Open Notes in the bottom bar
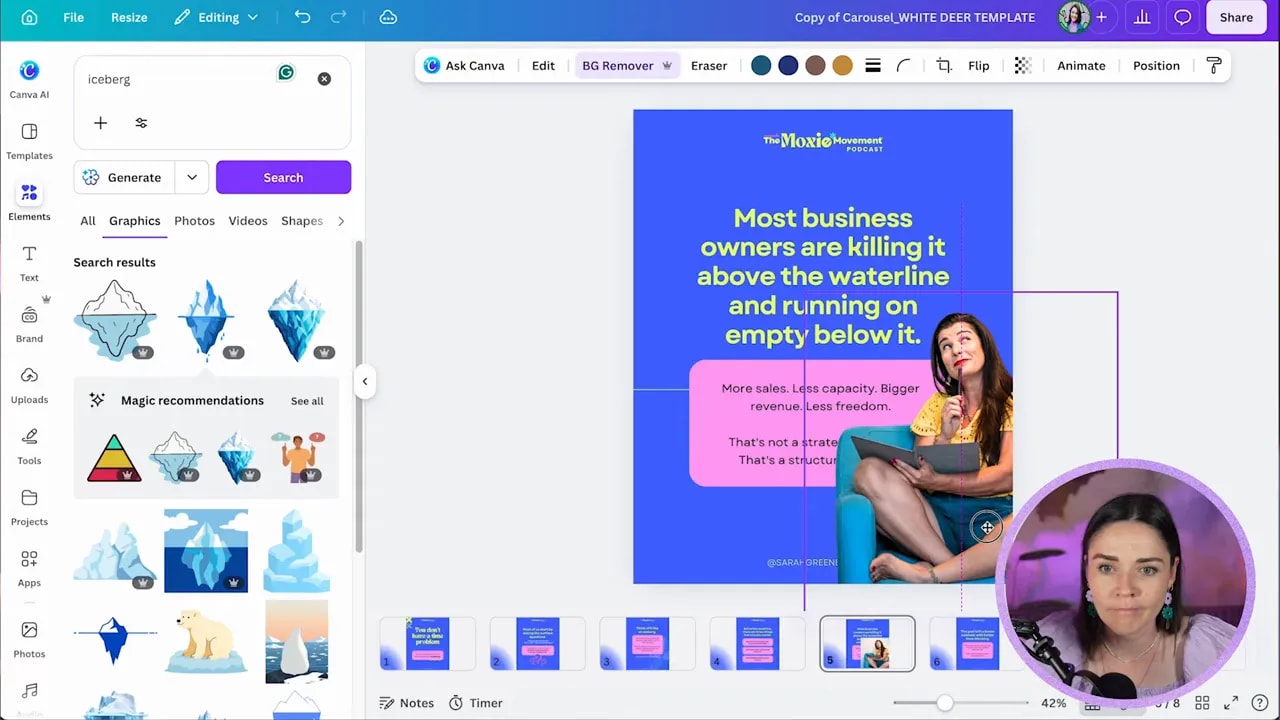The image size is (1280, 720). tap(407, 703)
